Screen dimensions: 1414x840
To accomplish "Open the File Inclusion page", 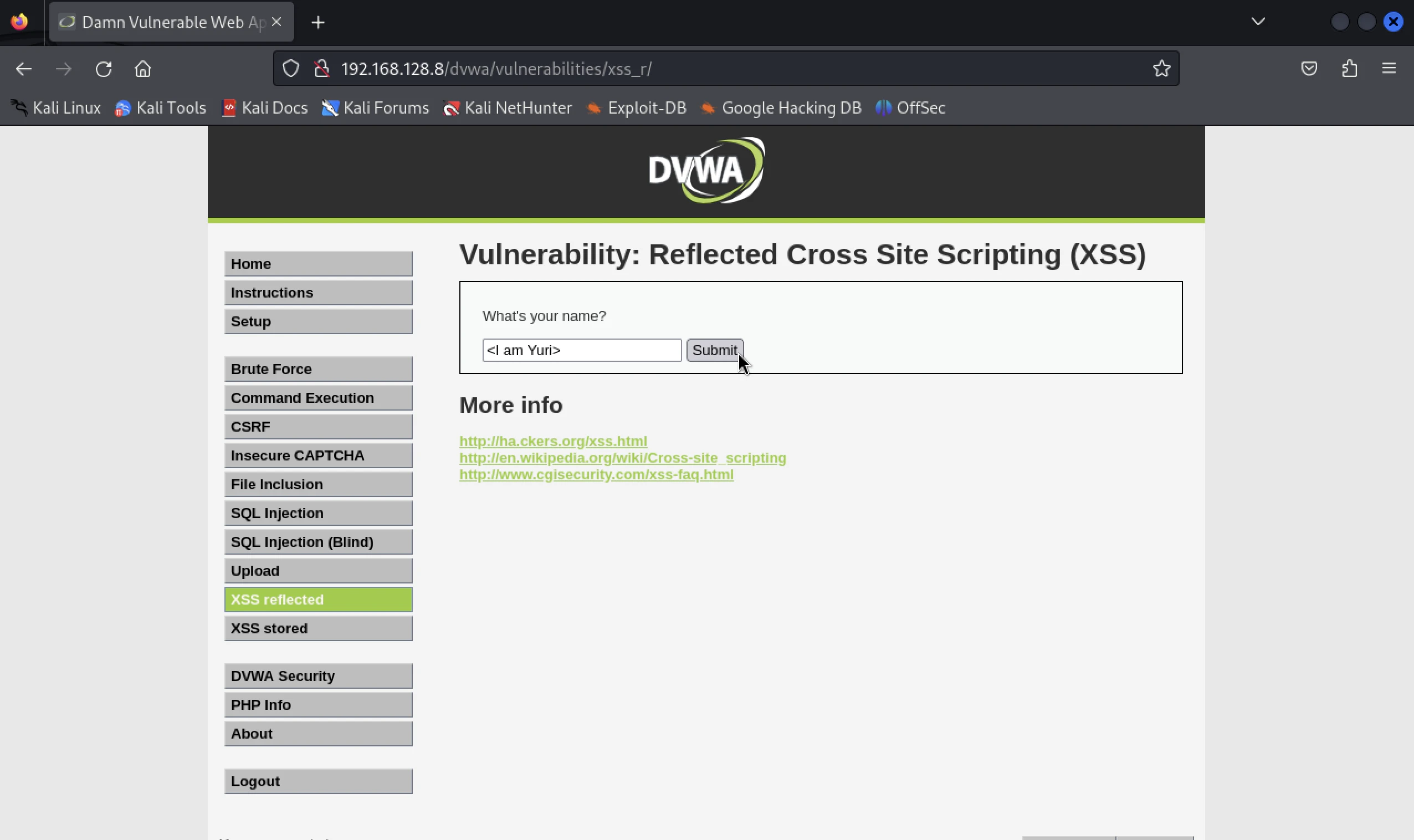I will point(318,484).
